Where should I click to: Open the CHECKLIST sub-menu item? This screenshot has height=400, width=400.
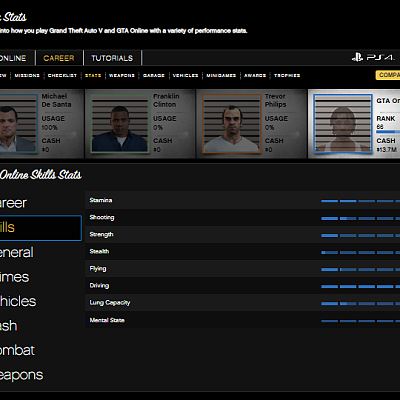click(x=62, y=76)
